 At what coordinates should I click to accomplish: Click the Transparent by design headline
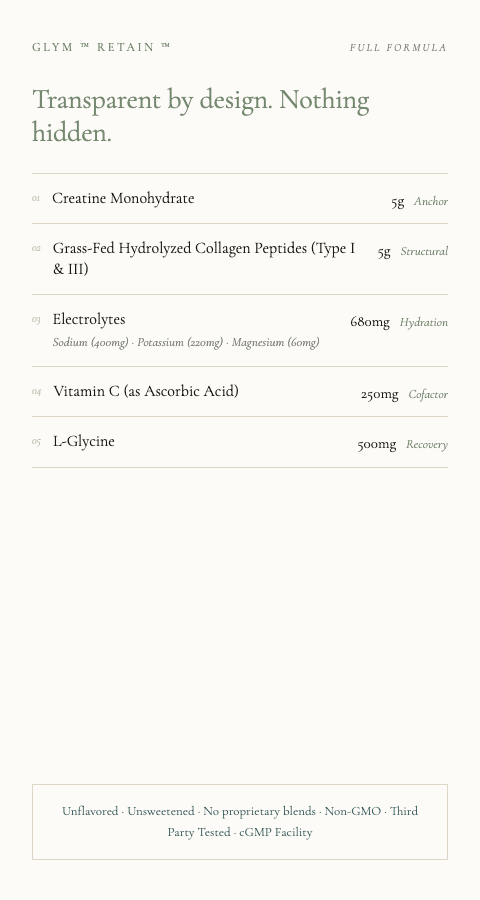tap(200, 116)
